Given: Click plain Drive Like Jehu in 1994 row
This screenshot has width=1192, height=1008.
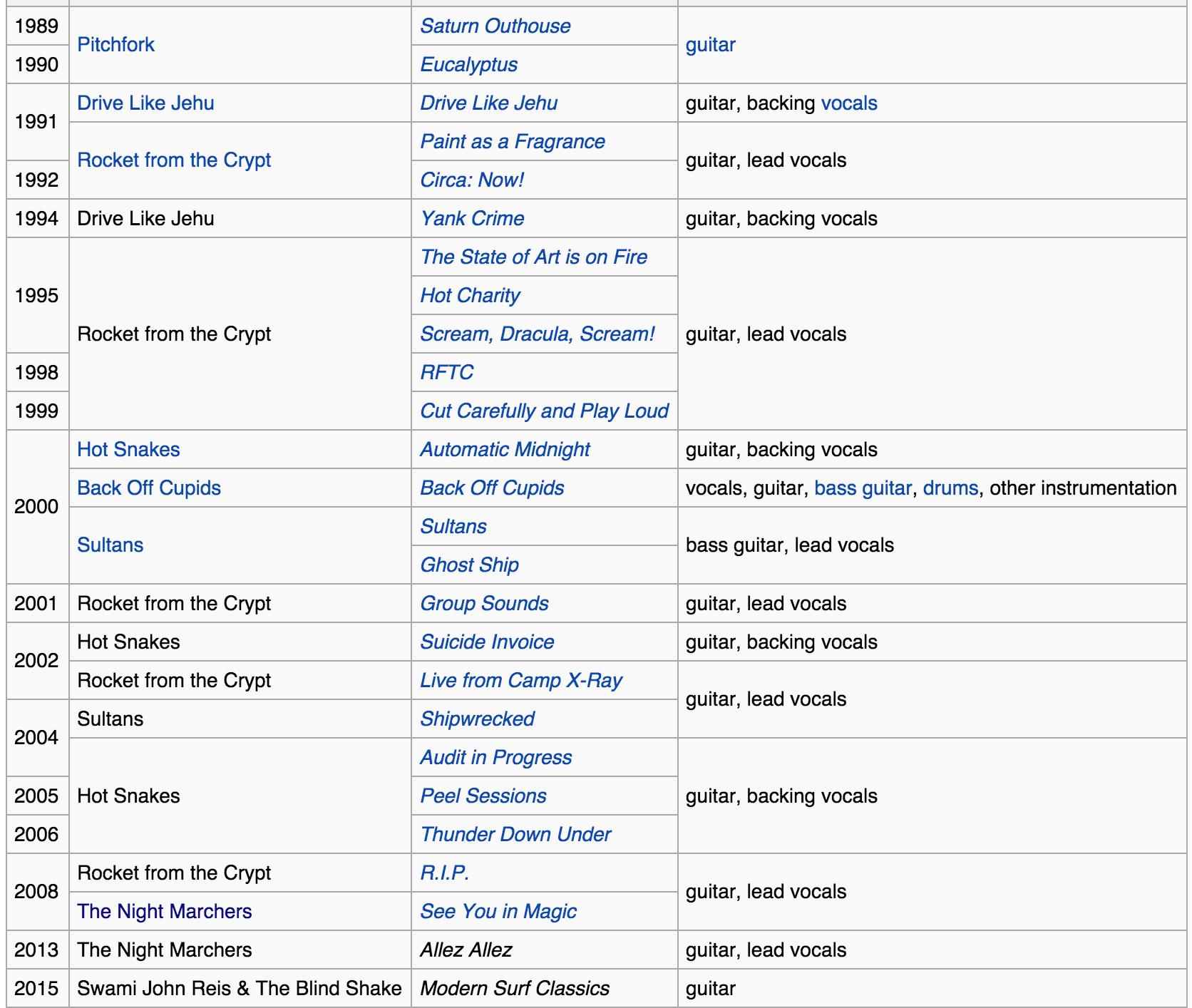Looking at the screenshot, I should point(145,219).
